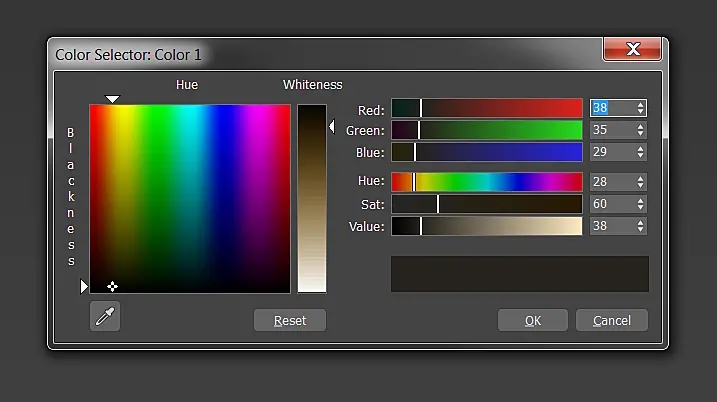Click the 'Red:' label
Screen dimensions: 717x402
(x=371, y=110)
